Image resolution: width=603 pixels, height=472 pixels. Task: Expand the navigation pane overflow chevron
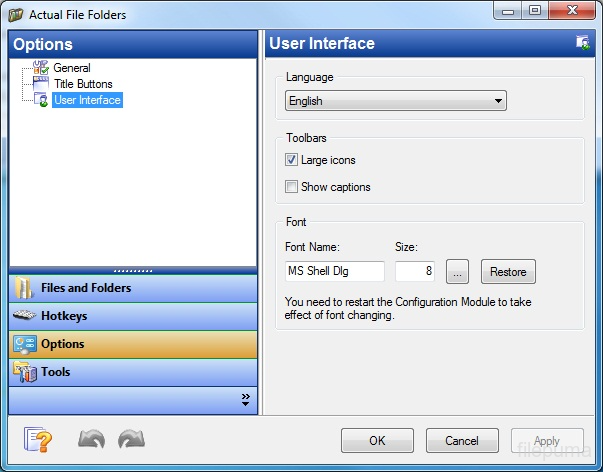click(x=246, y=399)
